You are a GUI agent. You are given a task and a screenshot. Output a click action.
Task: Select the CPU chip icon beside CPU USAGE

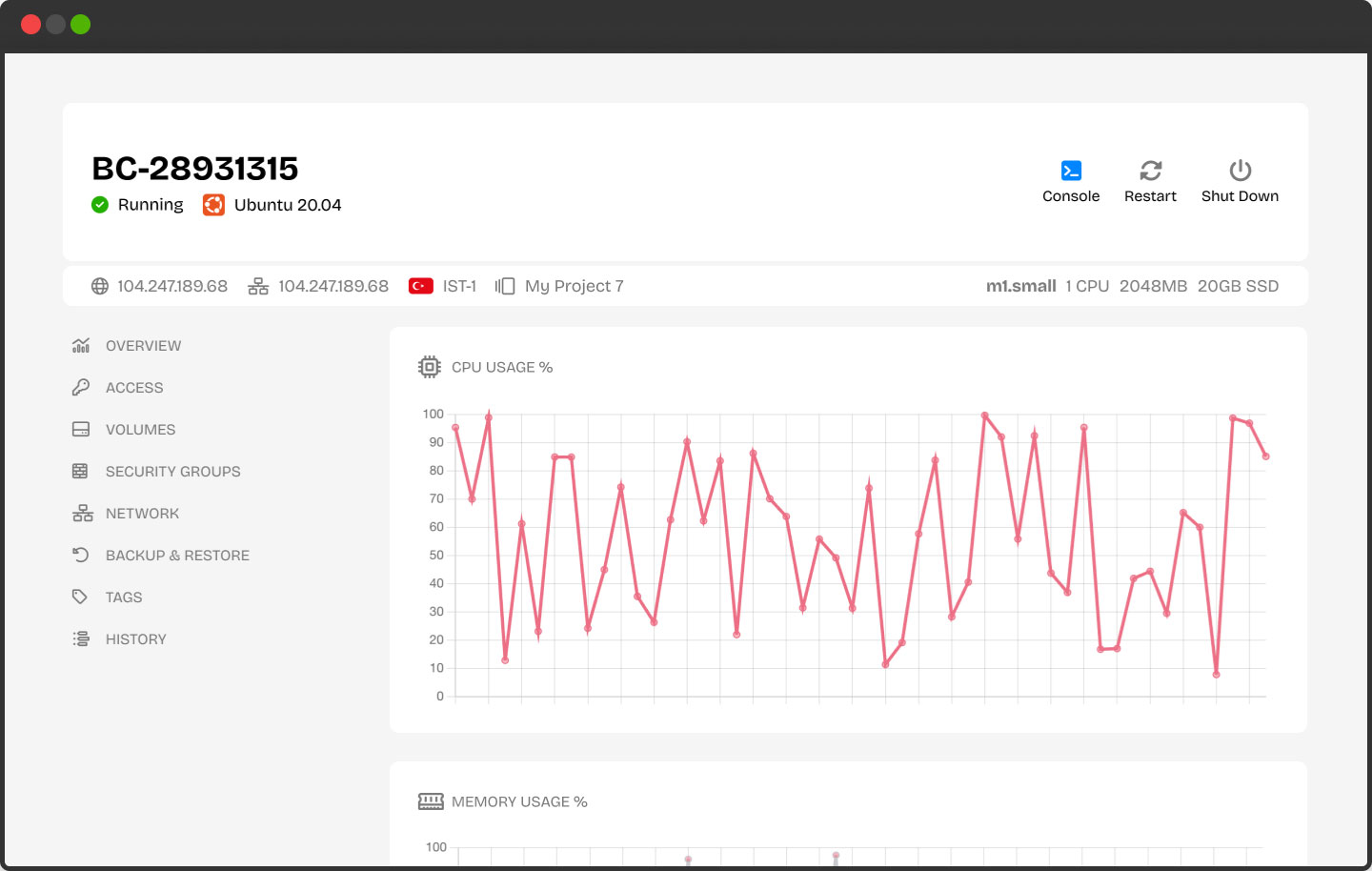pyautogui.click(x=430, y=366)
